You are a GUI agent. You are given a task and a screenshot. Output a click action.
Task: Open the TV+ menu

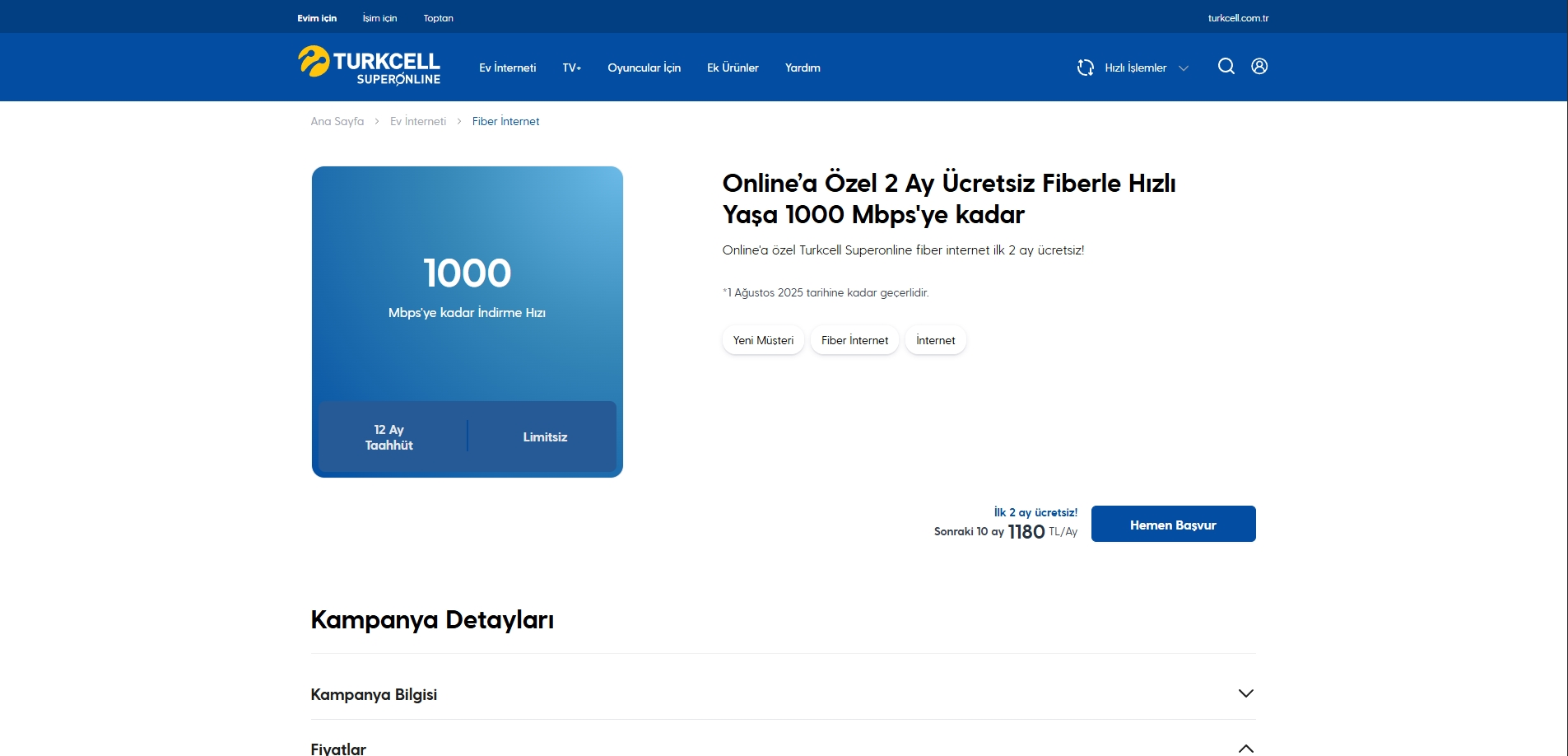(x=572, y=68)
